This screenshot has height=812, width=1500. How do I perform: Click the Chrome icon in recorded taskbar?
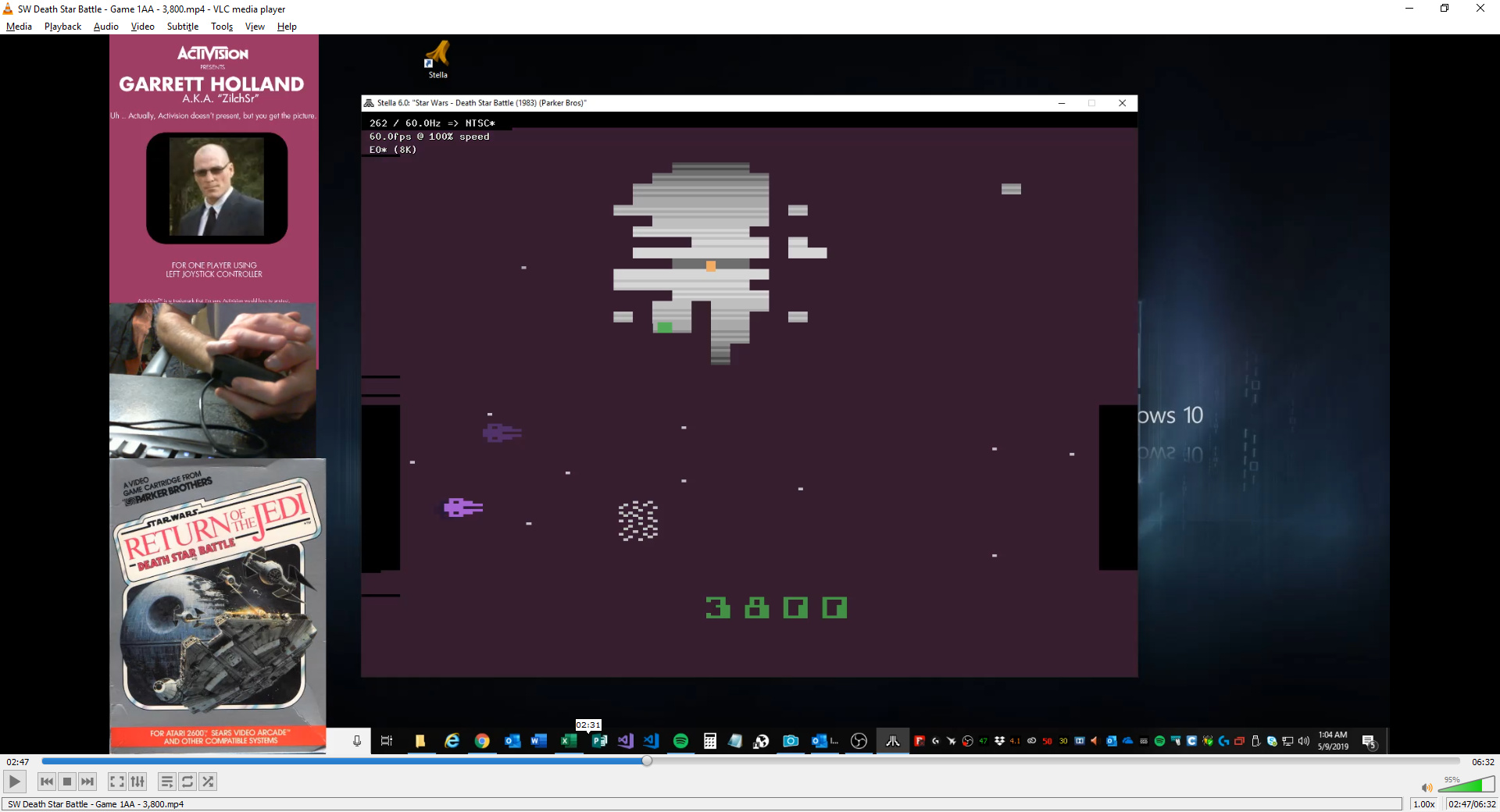[482, 741]
